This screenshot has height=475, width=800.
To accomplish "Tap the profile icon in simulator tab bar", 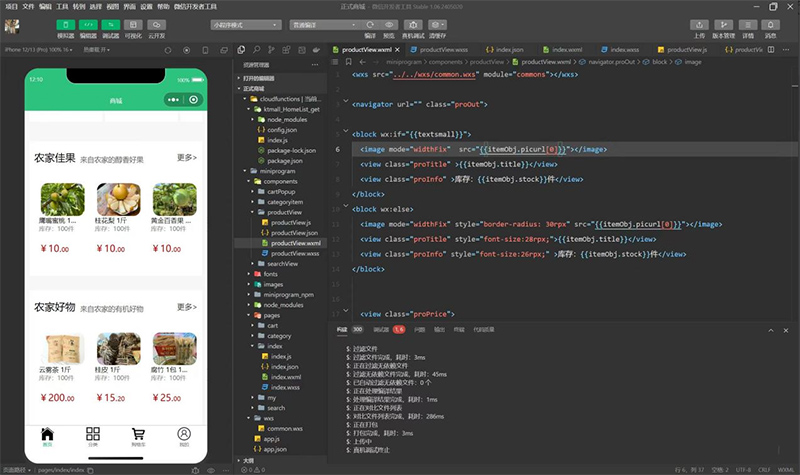I will pos(184,434).
